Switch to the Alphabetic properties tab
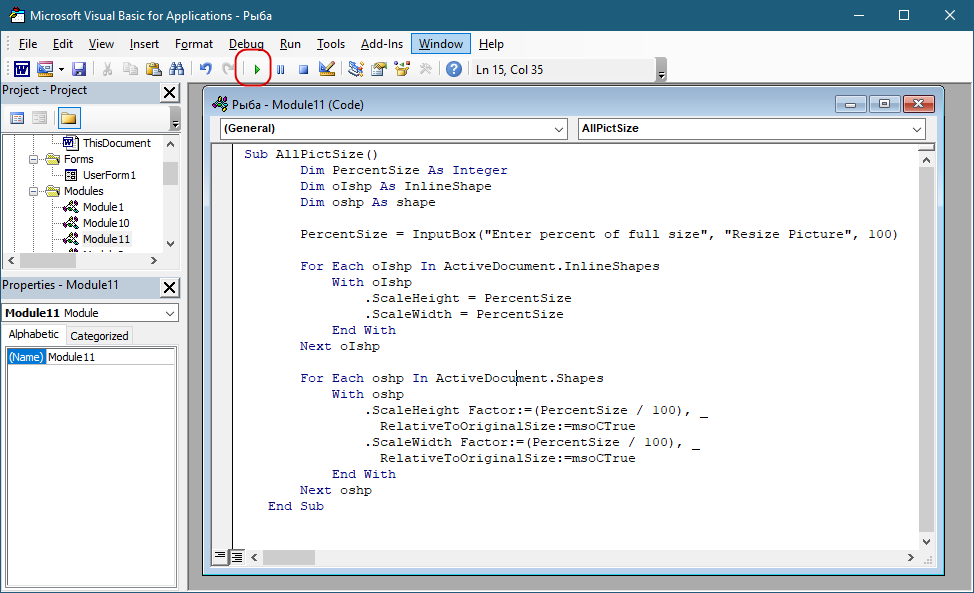 tap(34, 334)
